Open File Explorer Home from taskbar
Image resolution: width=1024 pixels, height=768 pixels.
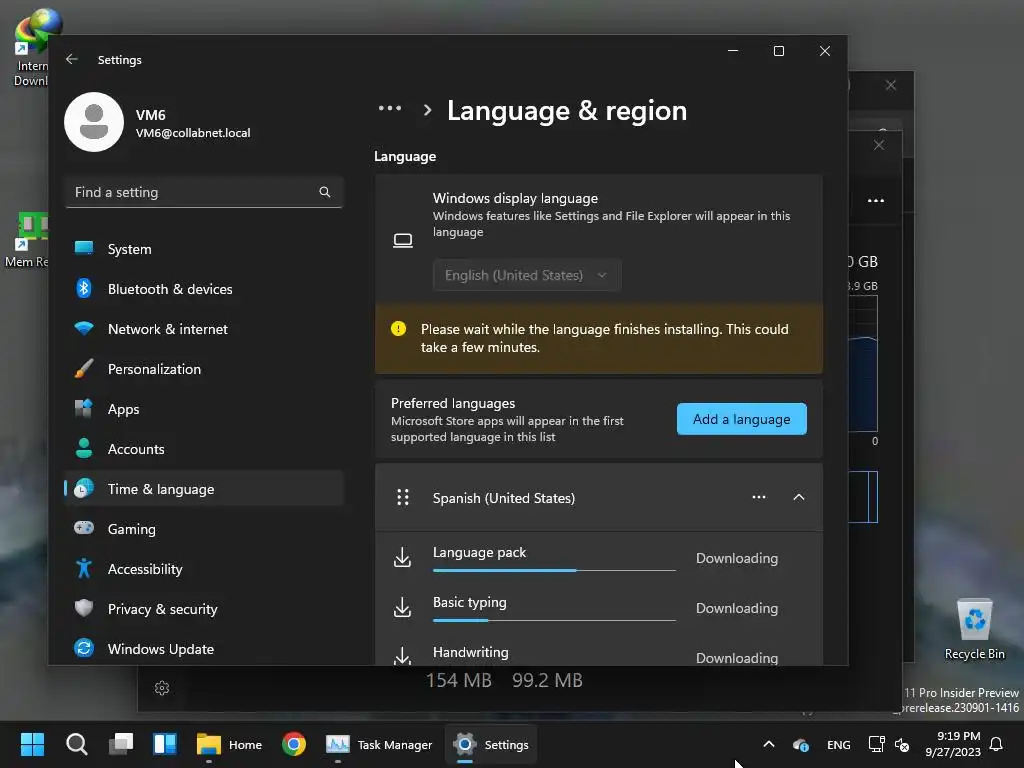[x=229, y=744]
